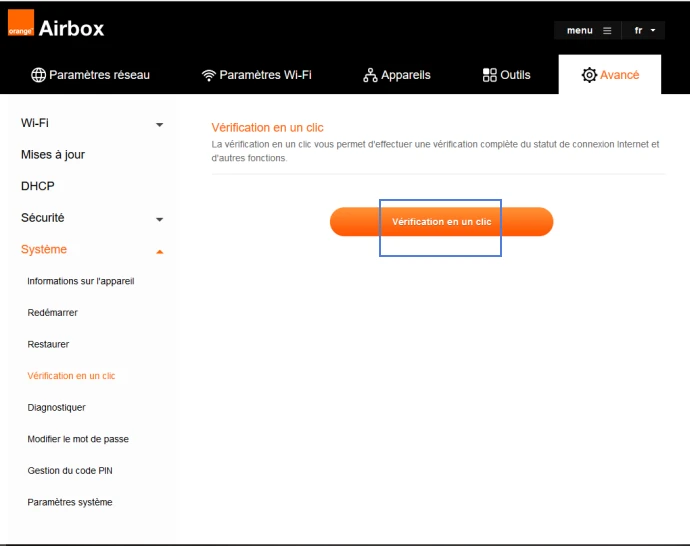Screen dimensions: 690x546
Task: Click the globe icon of Paramètres réseau
Action: 38,75
